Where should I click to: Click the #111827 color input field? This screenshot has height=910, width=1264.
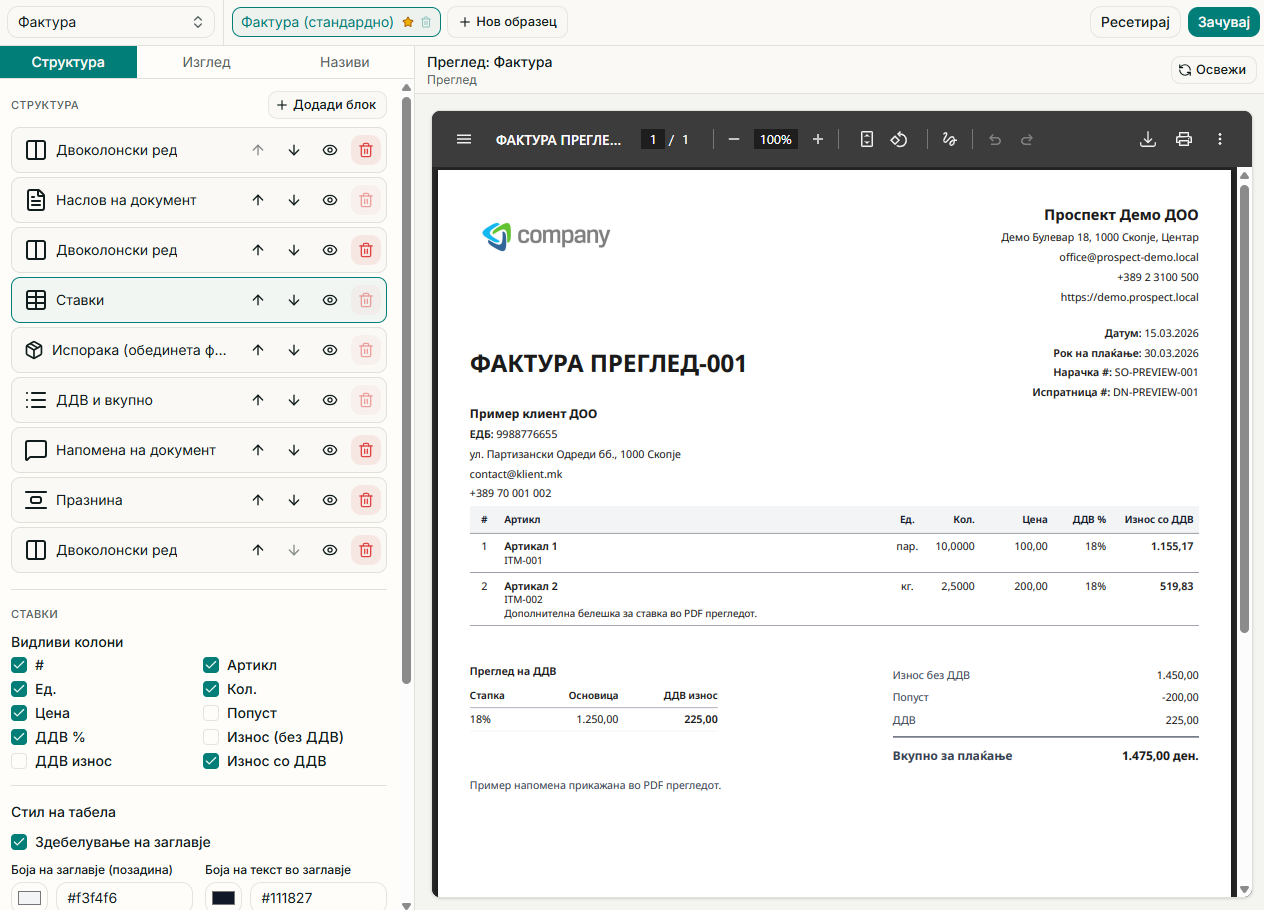point(318,897)
